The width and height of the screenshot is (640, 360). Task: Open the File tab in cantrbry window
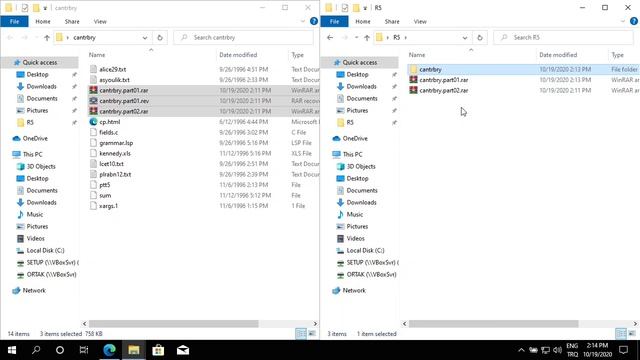tap(14, 22)
